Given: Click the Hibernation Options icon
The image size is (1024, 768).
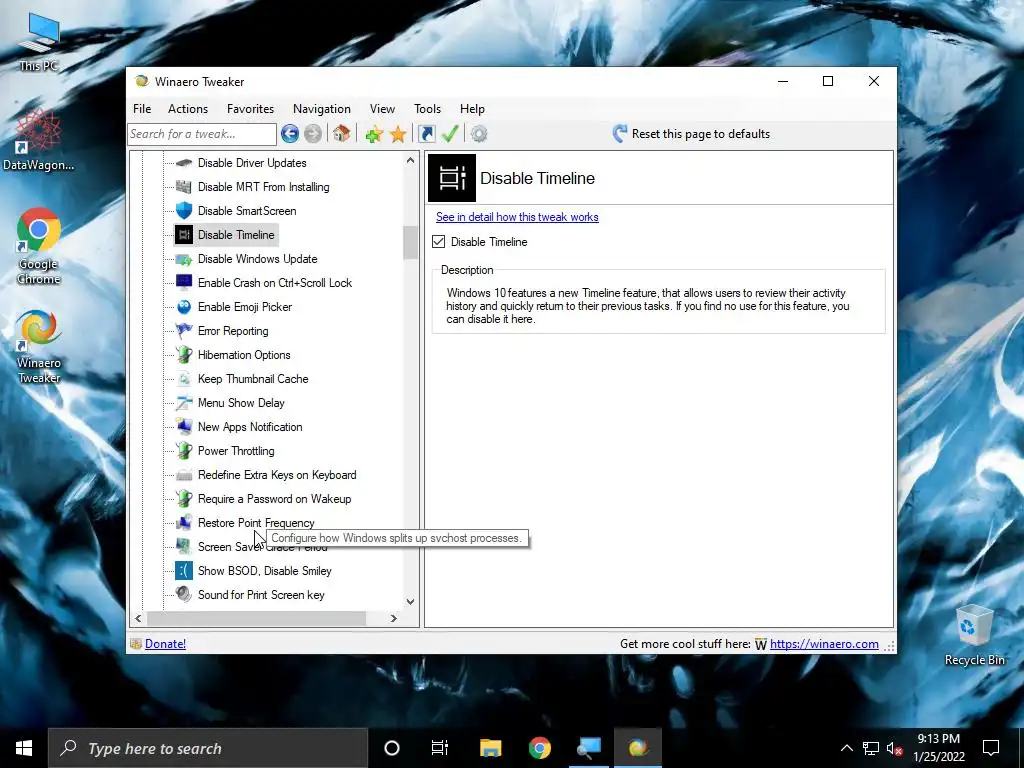Looking at the screenshot, I should (x=184, y=355).
